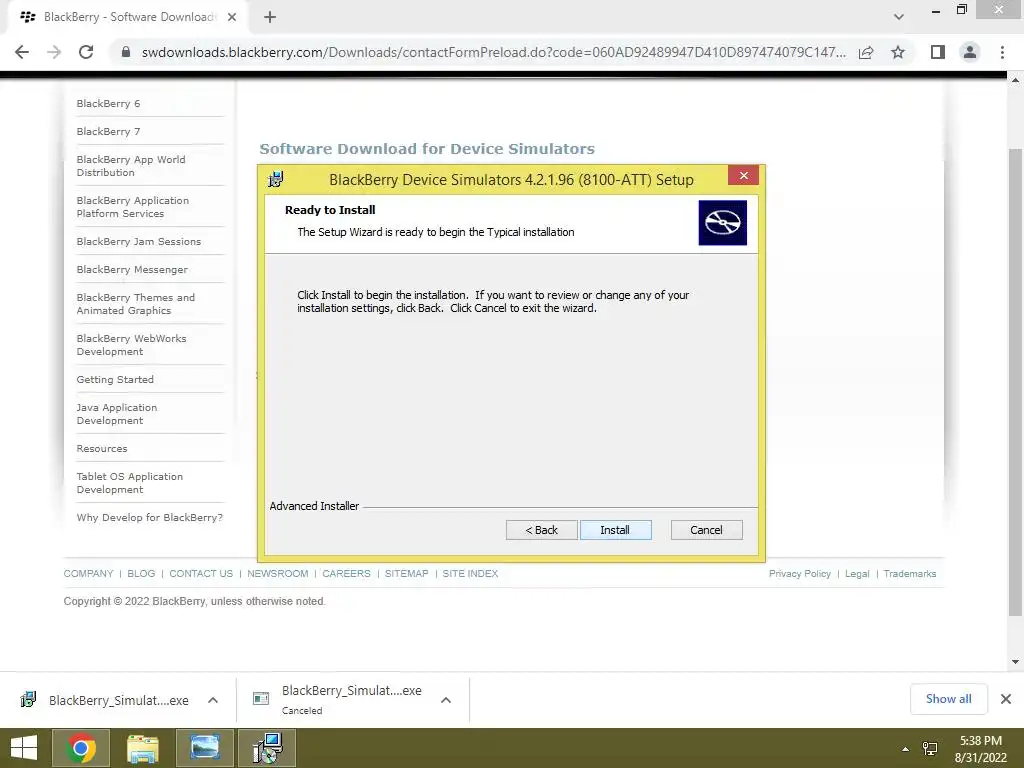
Task: Click NEWSROOM footer link
Action: 278,573
